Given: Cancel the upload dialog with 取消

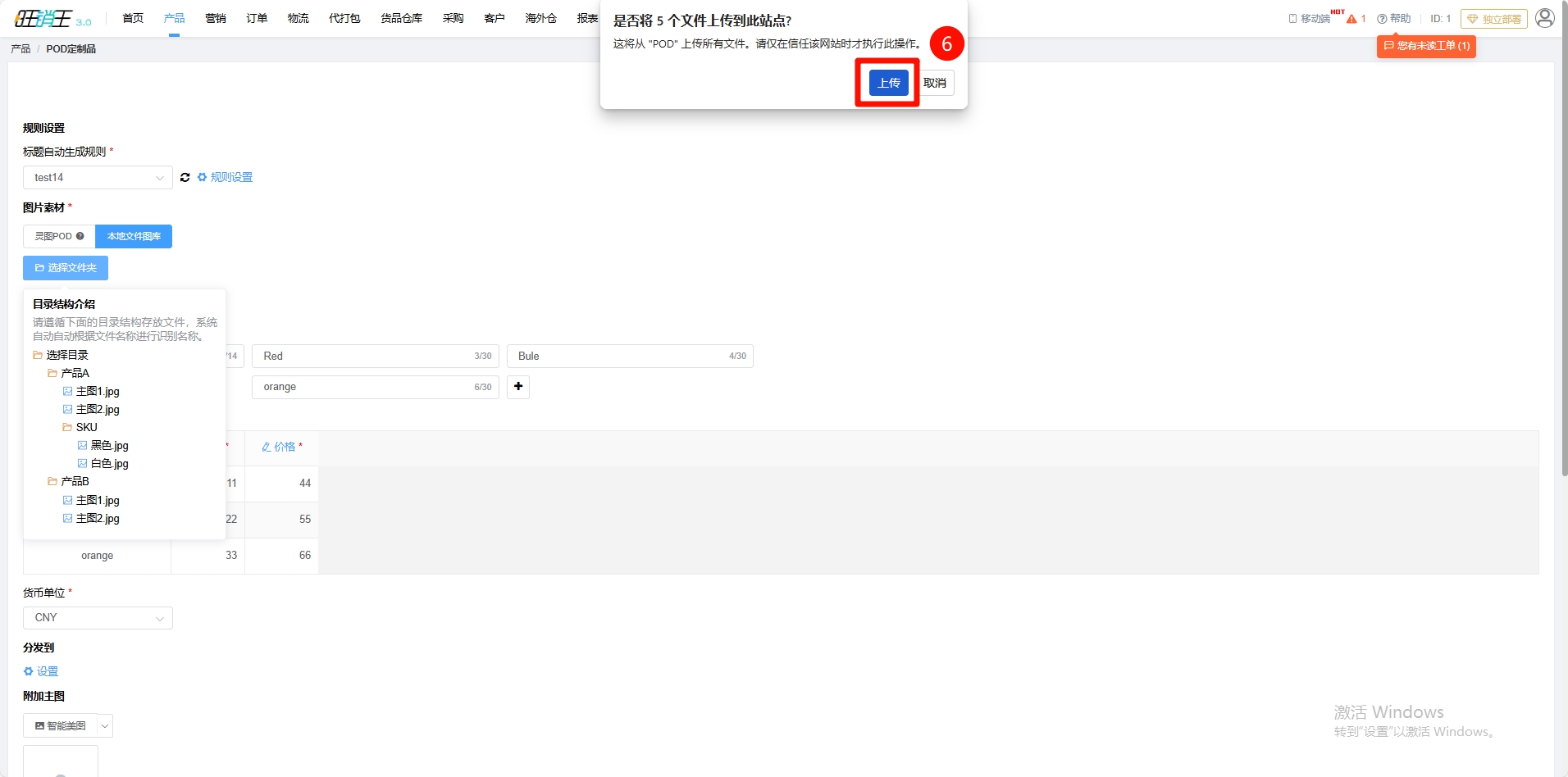Looking at the screenshot, I should [935, 83].
